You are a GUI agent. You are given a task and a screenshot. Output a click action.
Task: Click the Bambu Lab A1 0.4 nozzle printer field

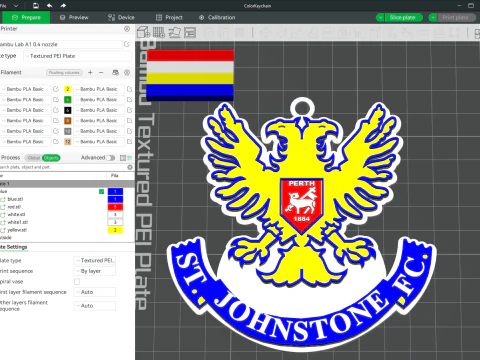coord(61,44)
